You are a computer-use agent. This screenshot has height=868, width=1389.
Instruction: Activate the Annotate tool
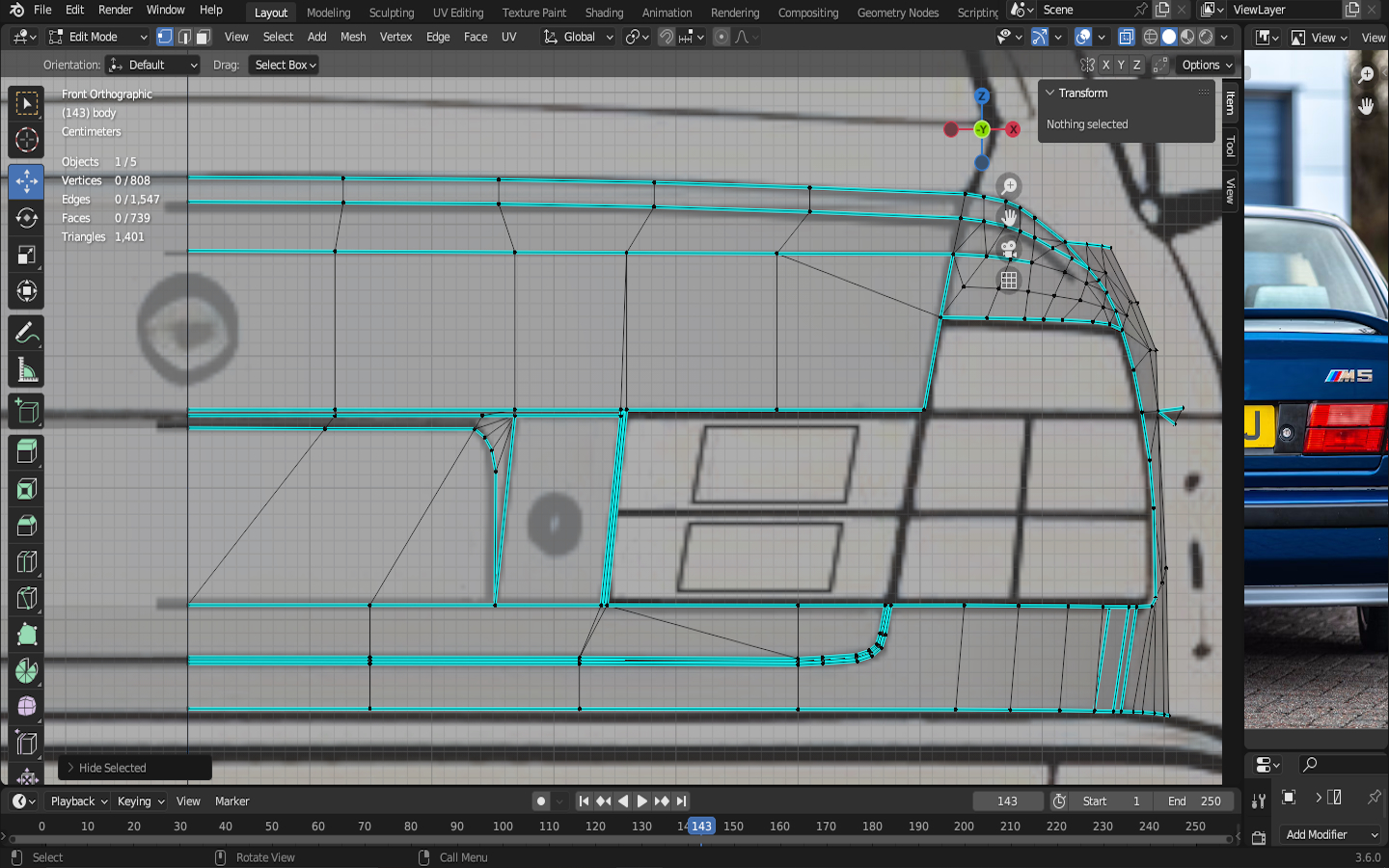pos(26,334)
